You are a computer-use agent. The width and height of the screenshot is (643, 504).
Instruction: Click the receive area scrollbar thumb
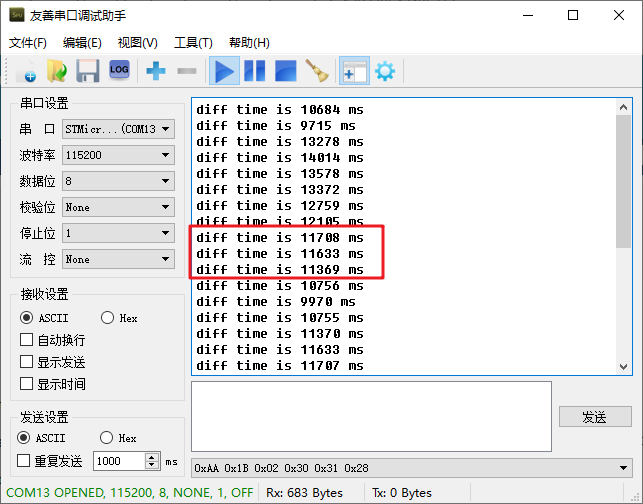(x=623, y=181)
